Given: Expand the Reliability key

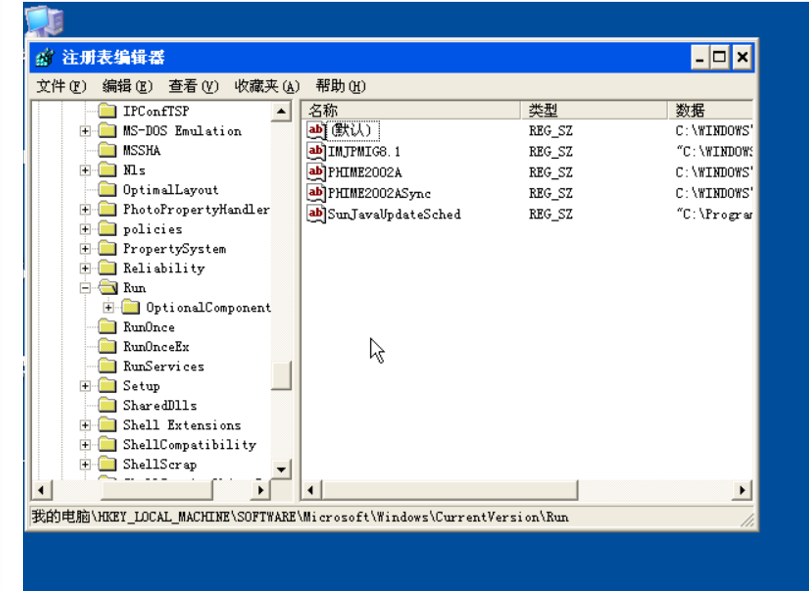Looking at the screenshot, I should point(85,268).
